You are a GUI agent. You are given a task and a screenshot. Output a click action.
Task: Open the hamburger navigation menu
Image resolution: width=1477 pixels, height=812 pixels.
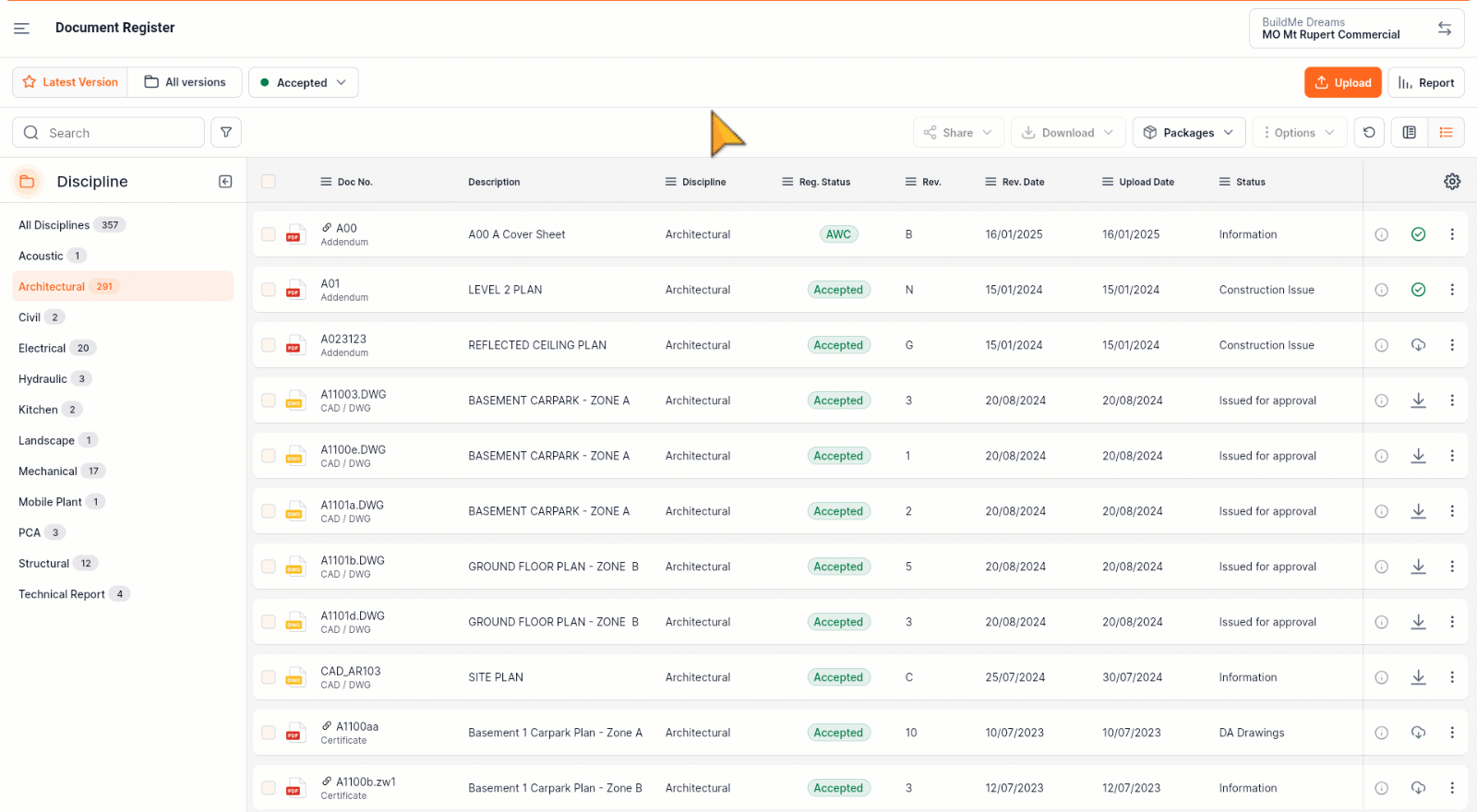coord(21,29)
